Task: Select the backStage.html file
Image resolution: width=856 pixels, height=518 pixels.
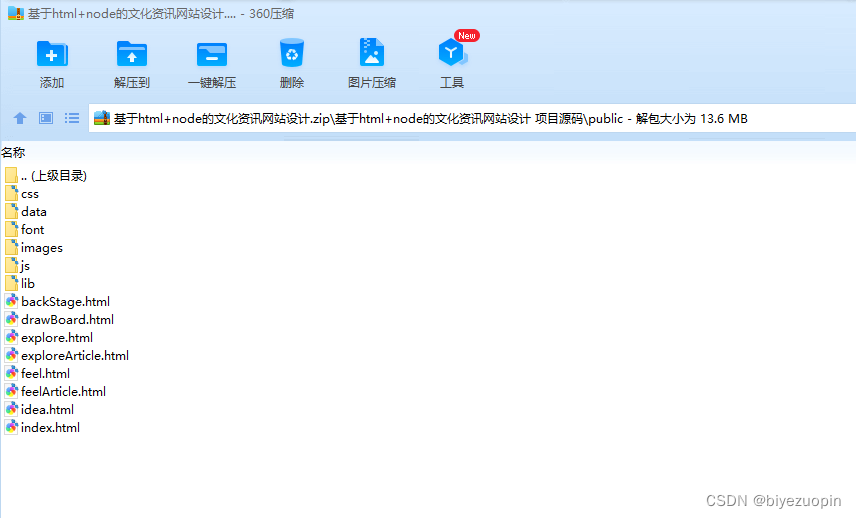Action: point(57,302)
